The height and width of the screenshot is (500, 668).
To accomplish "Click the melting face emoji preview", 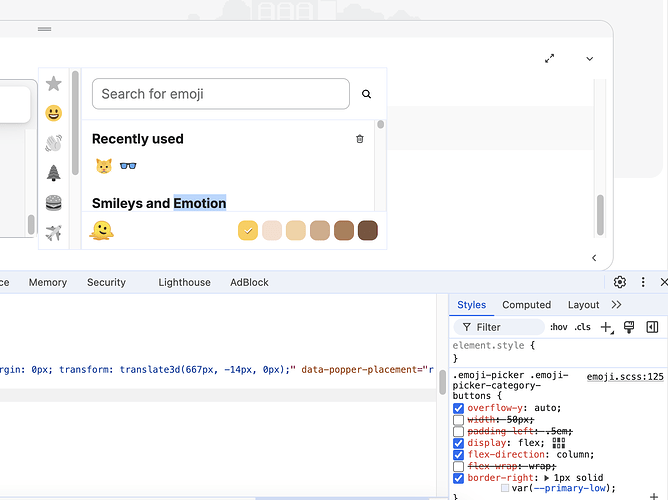I will 101,230.
